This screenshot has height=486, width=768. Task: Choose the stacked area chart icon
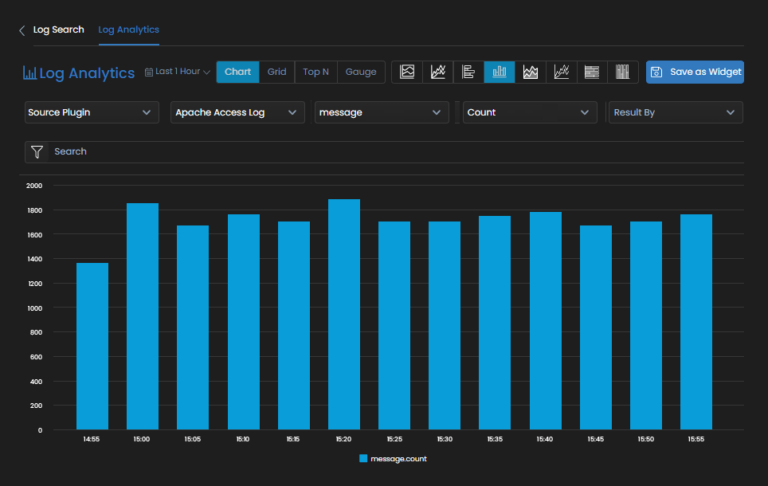[x=530, y=72]
